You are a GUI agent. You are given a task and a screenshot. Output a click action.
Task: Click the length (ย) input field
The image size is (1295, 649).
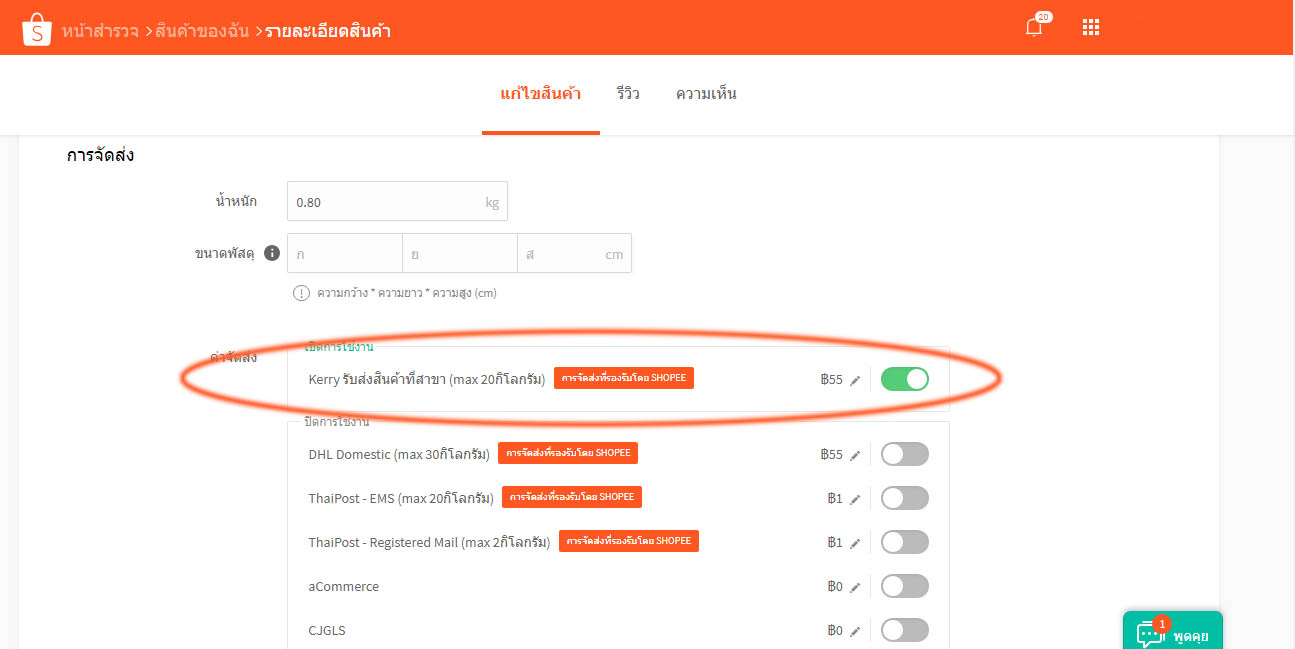460,254
